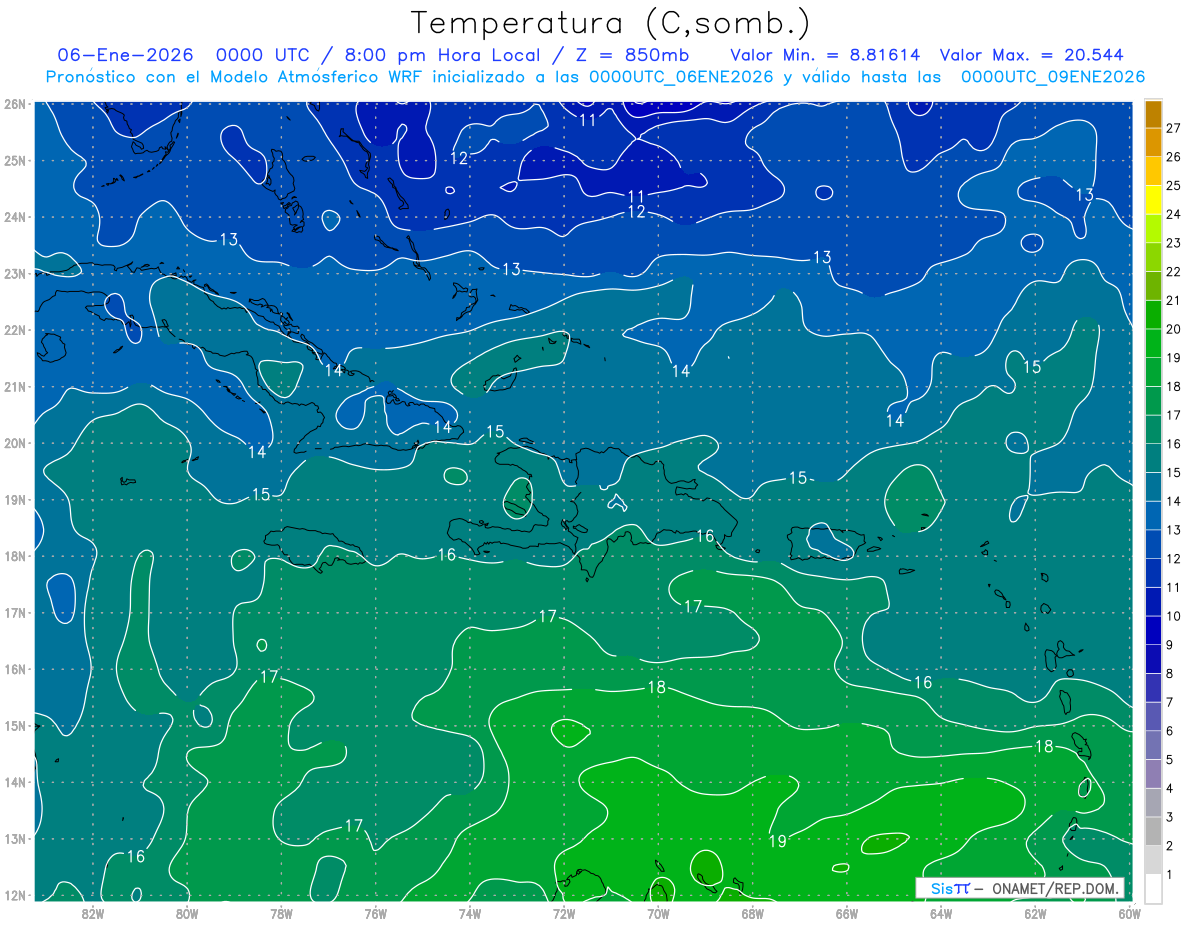Click the orange-brown swatch atop the color scale
Screen dimensions: 1200x927
tap(1153, 113)
